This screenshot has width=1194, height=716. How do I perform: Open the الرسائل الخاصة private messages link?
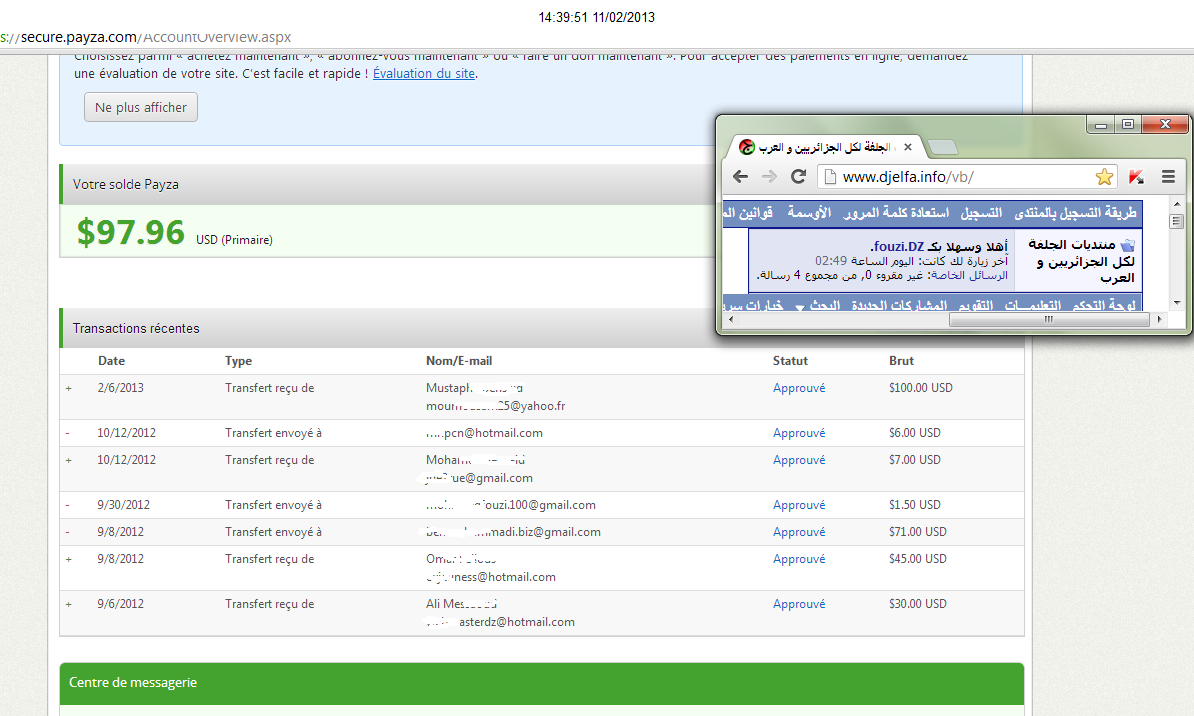tap(969, 276)
